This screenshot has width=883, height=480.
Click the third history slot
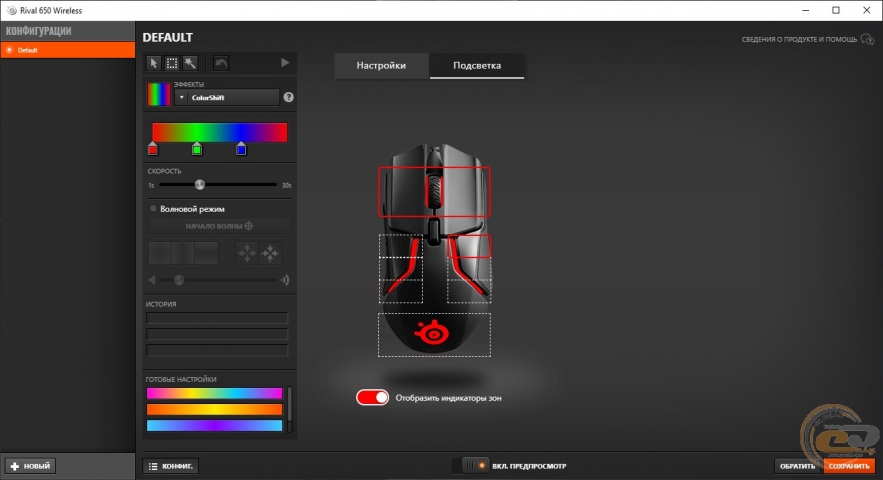click(217, 350)
